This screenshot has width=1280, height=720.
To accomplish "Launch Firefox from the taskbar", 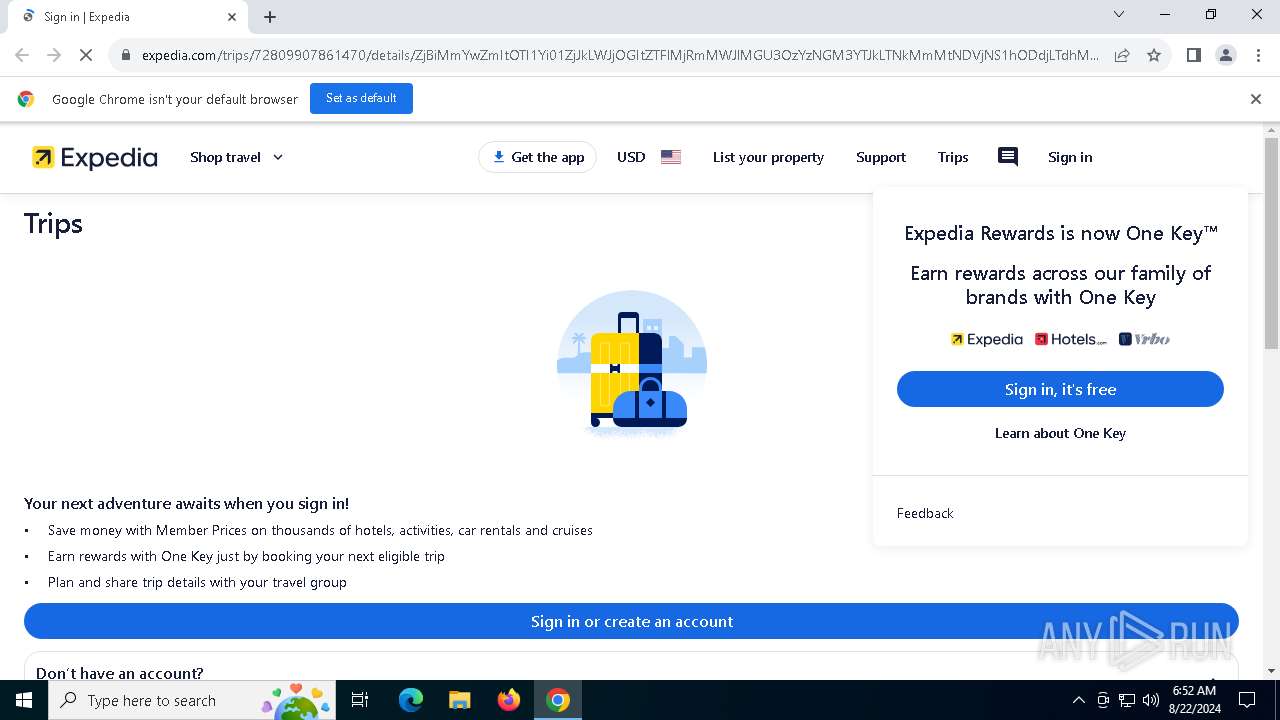I will click(509, 700).
